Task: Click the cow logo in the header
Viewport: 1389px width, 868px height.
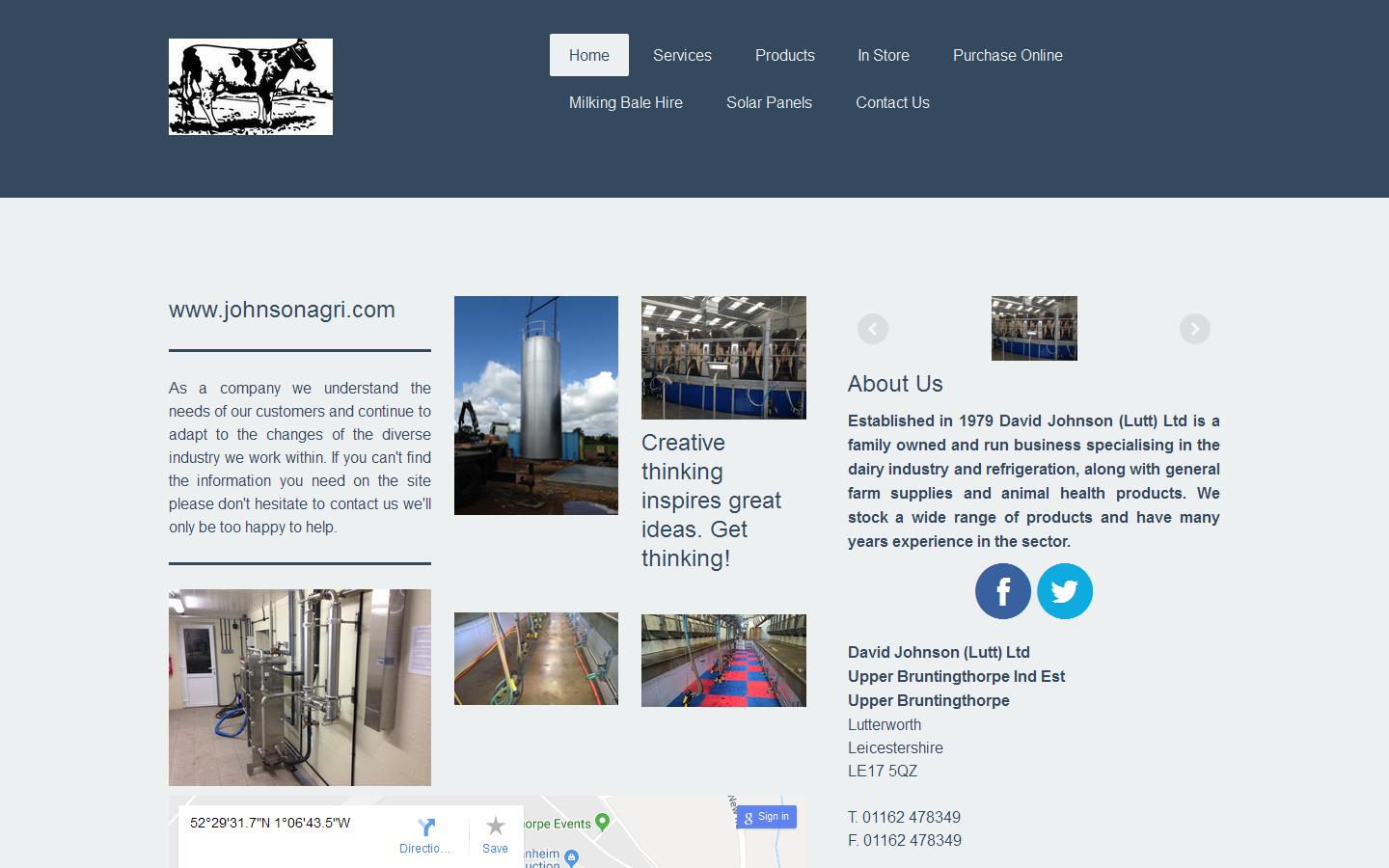Action: click(250, 86)
